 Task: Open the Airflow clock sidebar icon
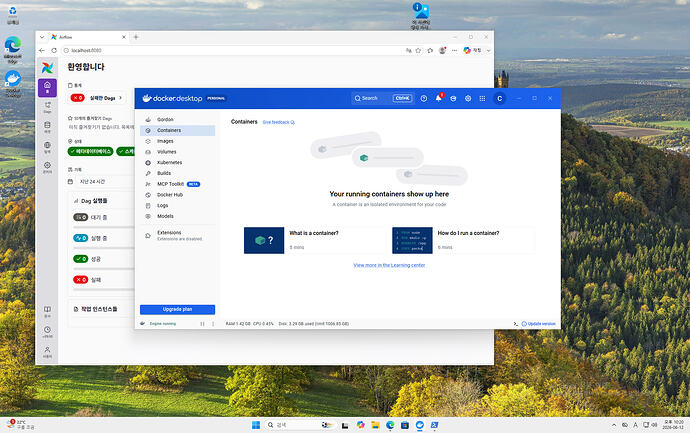coord(47,332)
